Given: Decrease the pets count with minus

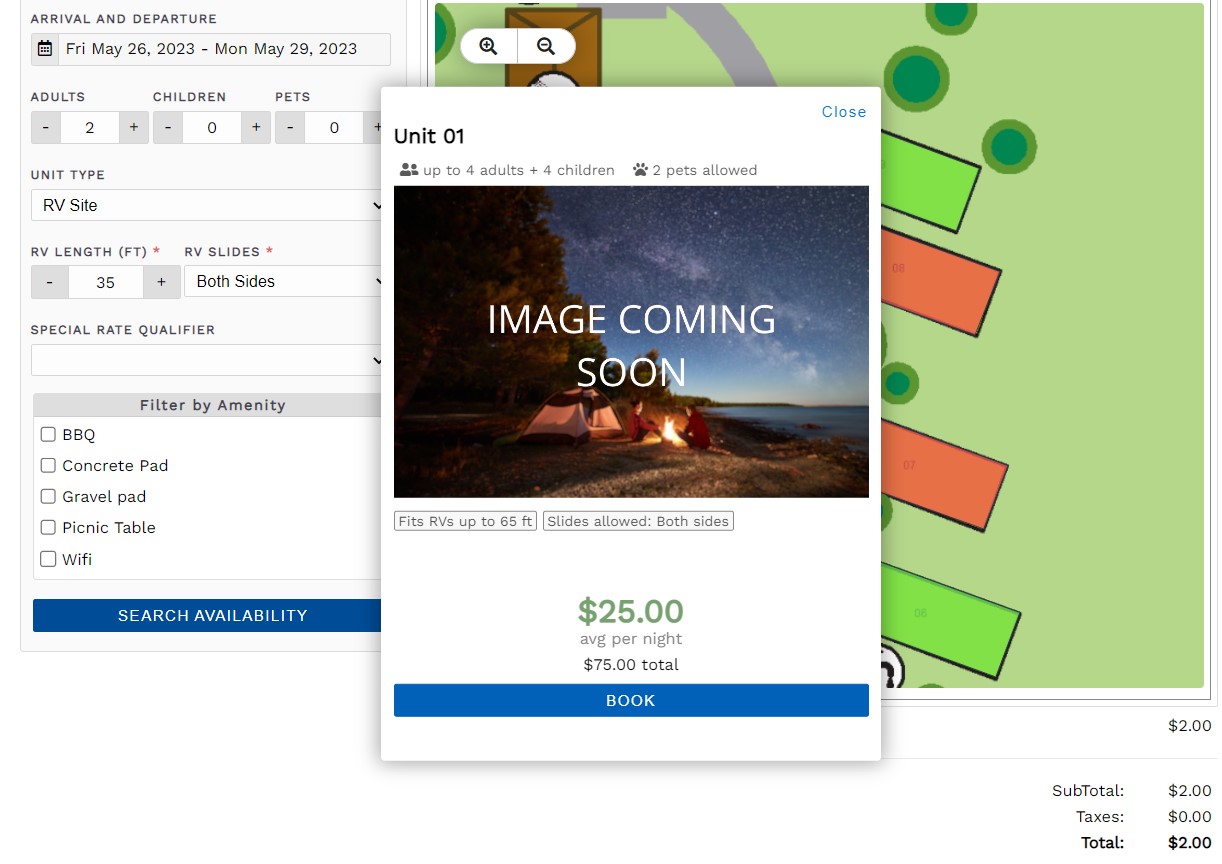Looking at the screenshot, I should 290,127.
